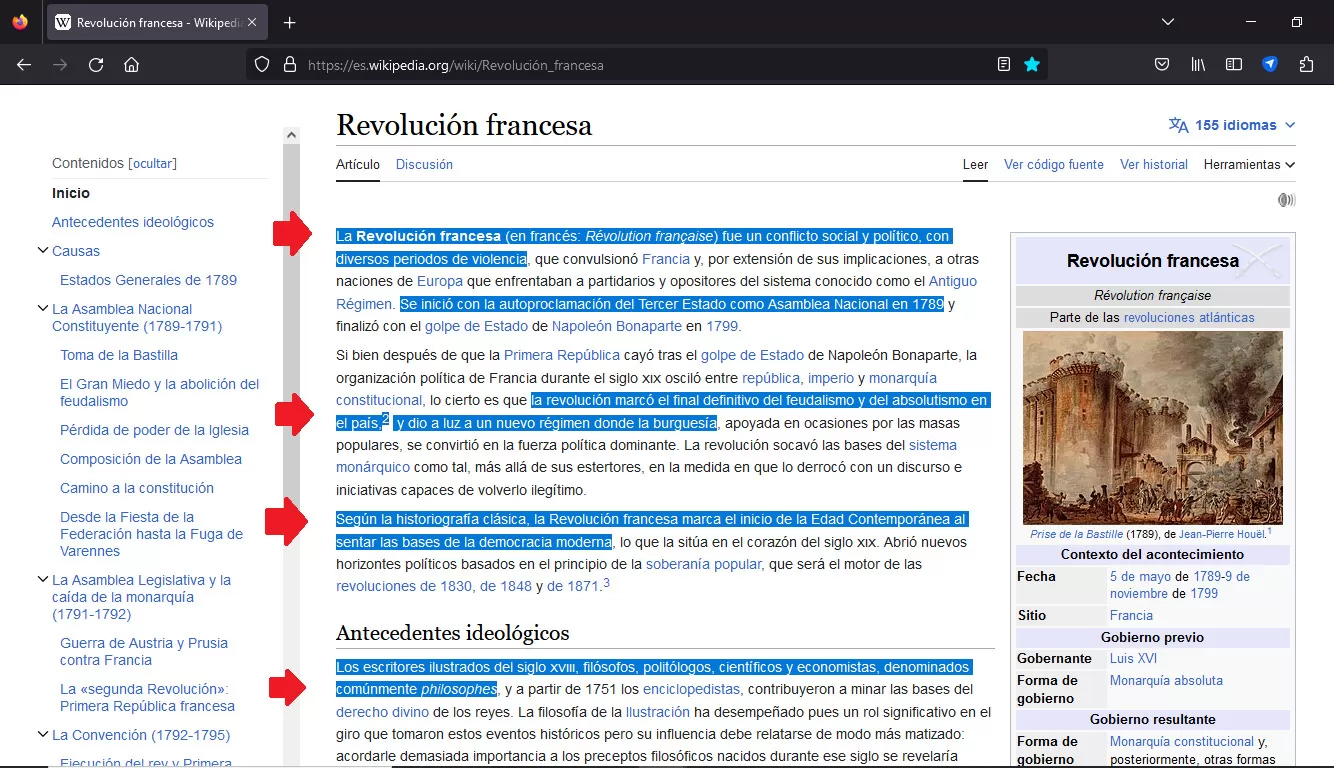This screenshot has height=768, width=1334.
Task: Open El Gran Miedo sidebar entry
Action: [x=159, y=392]
